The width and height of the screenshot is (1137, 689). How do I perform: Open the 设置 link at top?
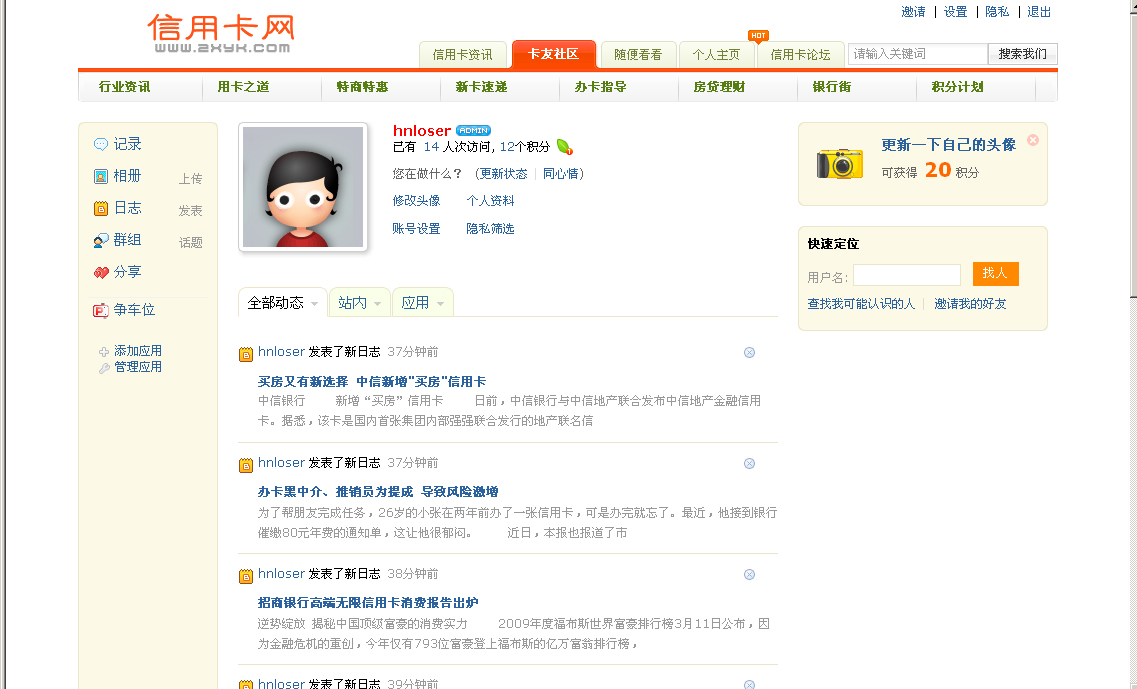956,12
